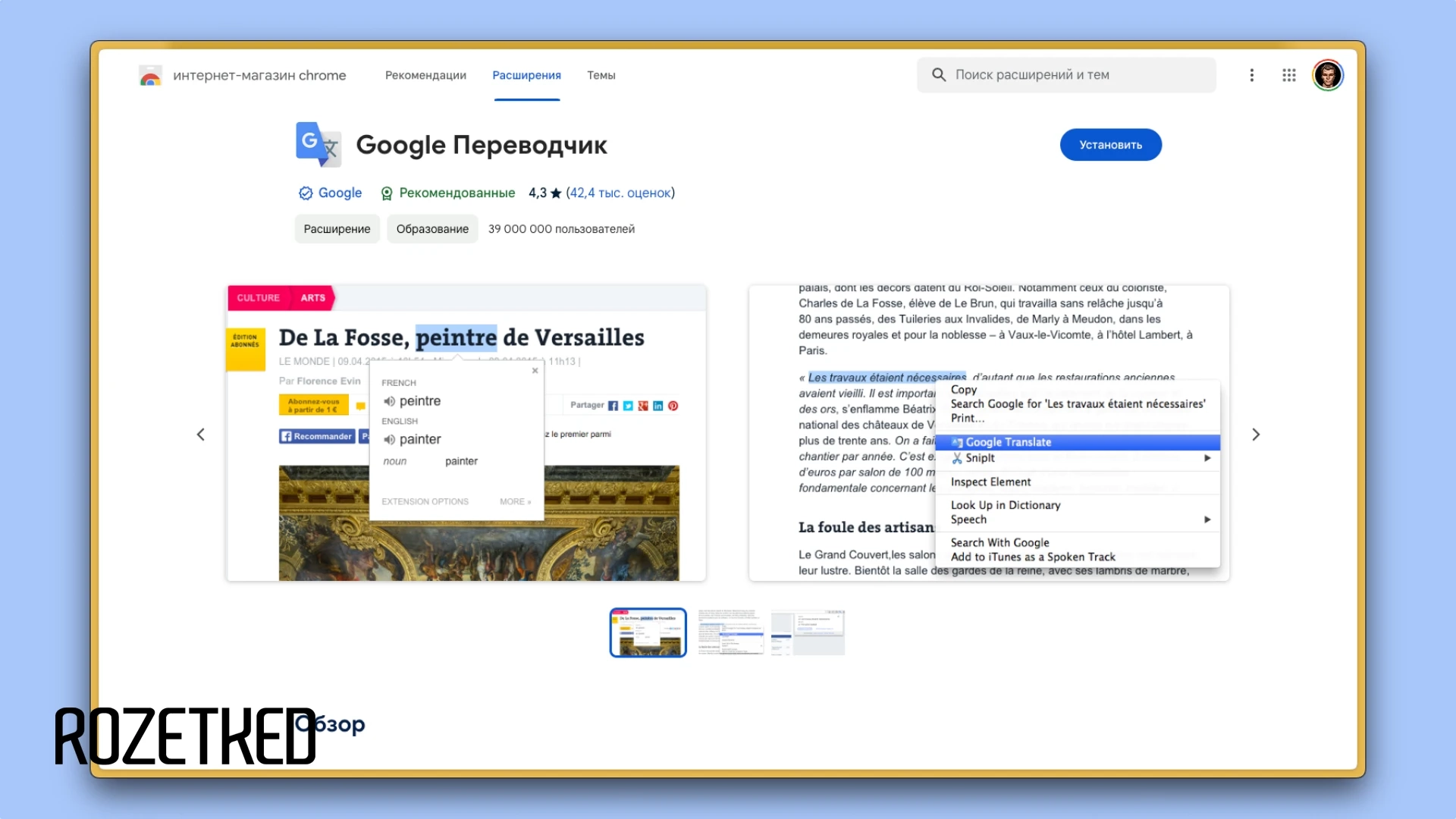The width and height of the screenshot is (1456, 819).
Task: Click the Рекомендованные label
Action: click(457, 193)
